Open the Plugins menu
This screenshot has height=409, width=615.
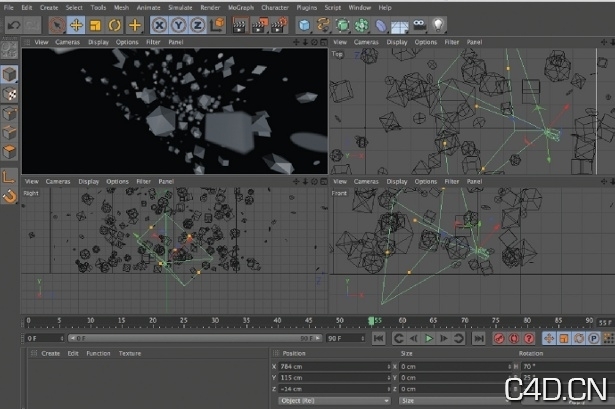[306, 7]
